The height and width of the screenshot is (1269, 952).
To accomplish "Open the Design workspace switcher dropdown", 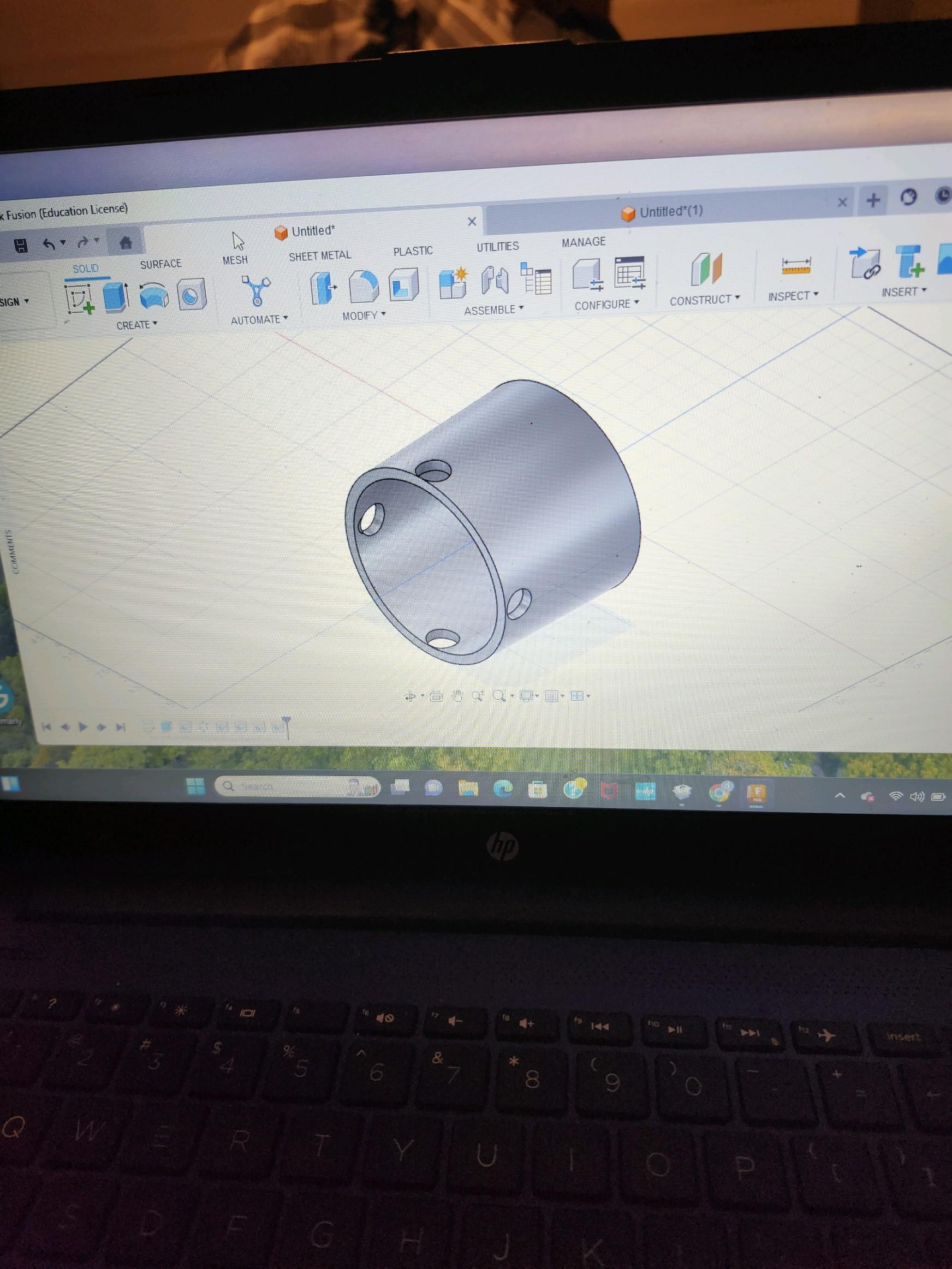I will point(14,302).
